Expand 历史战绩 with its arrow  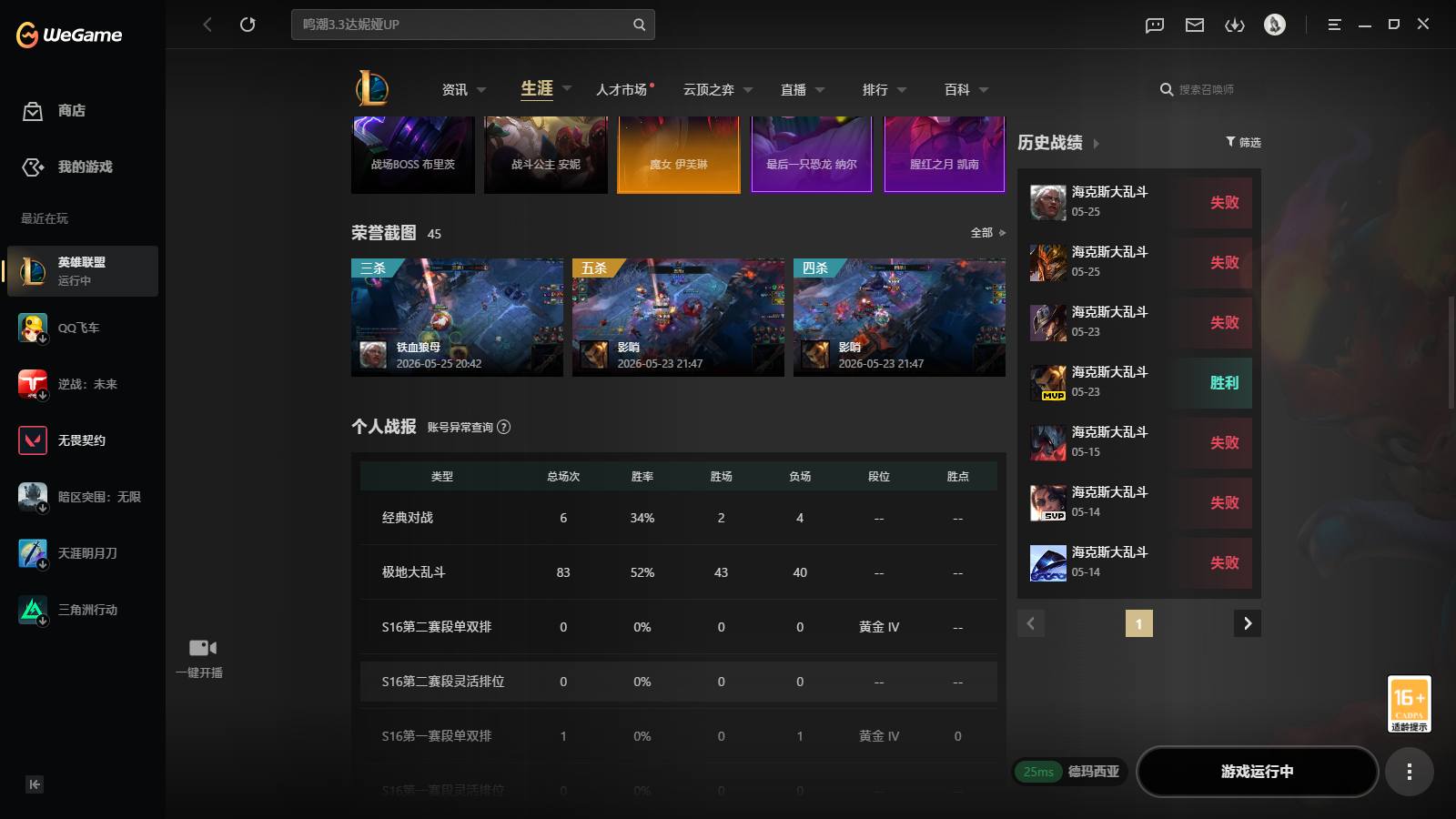coord(1096,144)
